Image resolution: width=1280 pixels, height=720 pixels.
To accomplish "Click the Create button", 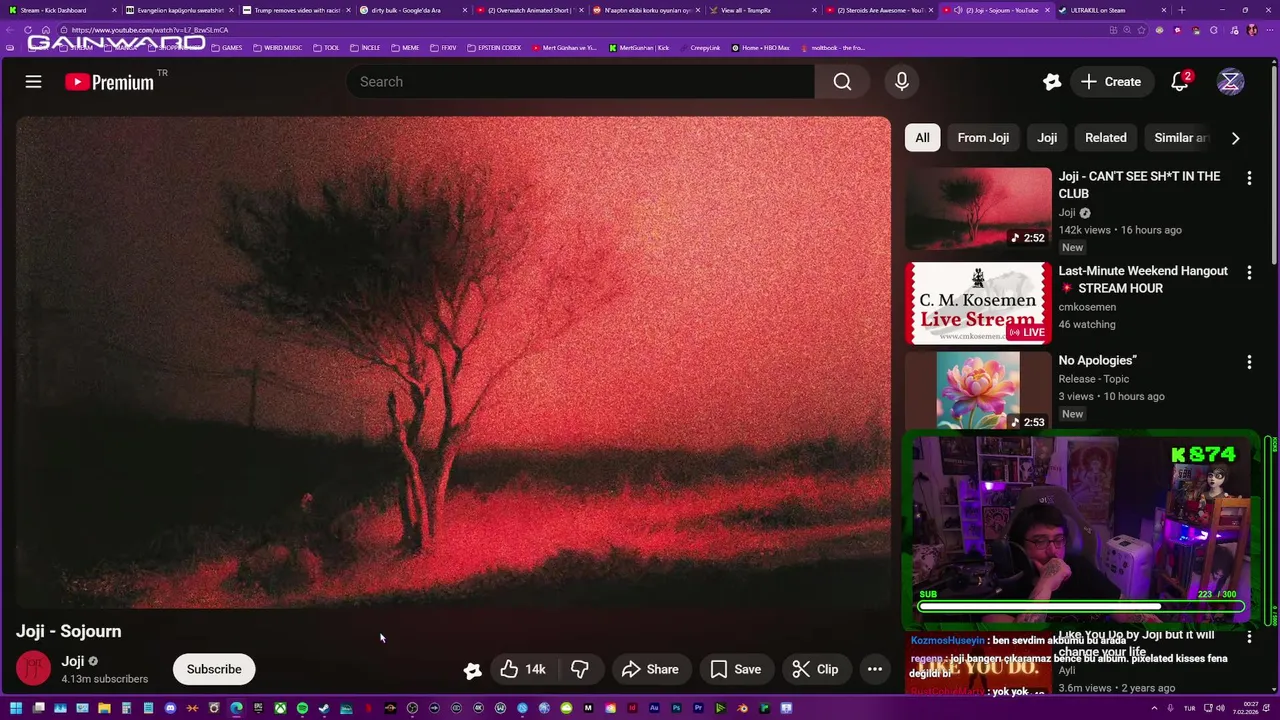I will [x=1110, y=82].
